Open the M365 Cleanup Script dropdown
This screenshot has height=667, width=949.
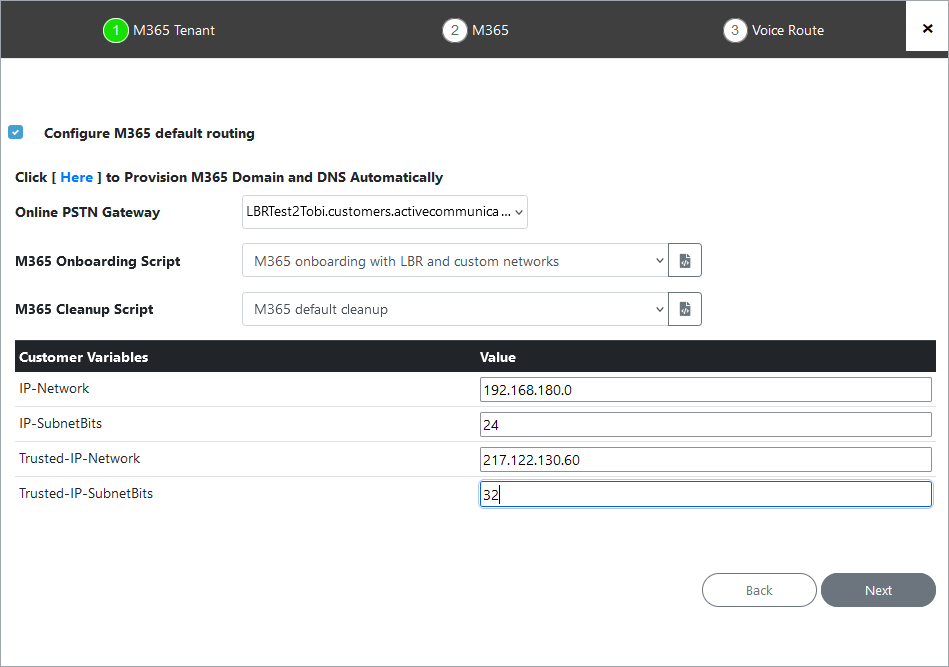455,309
